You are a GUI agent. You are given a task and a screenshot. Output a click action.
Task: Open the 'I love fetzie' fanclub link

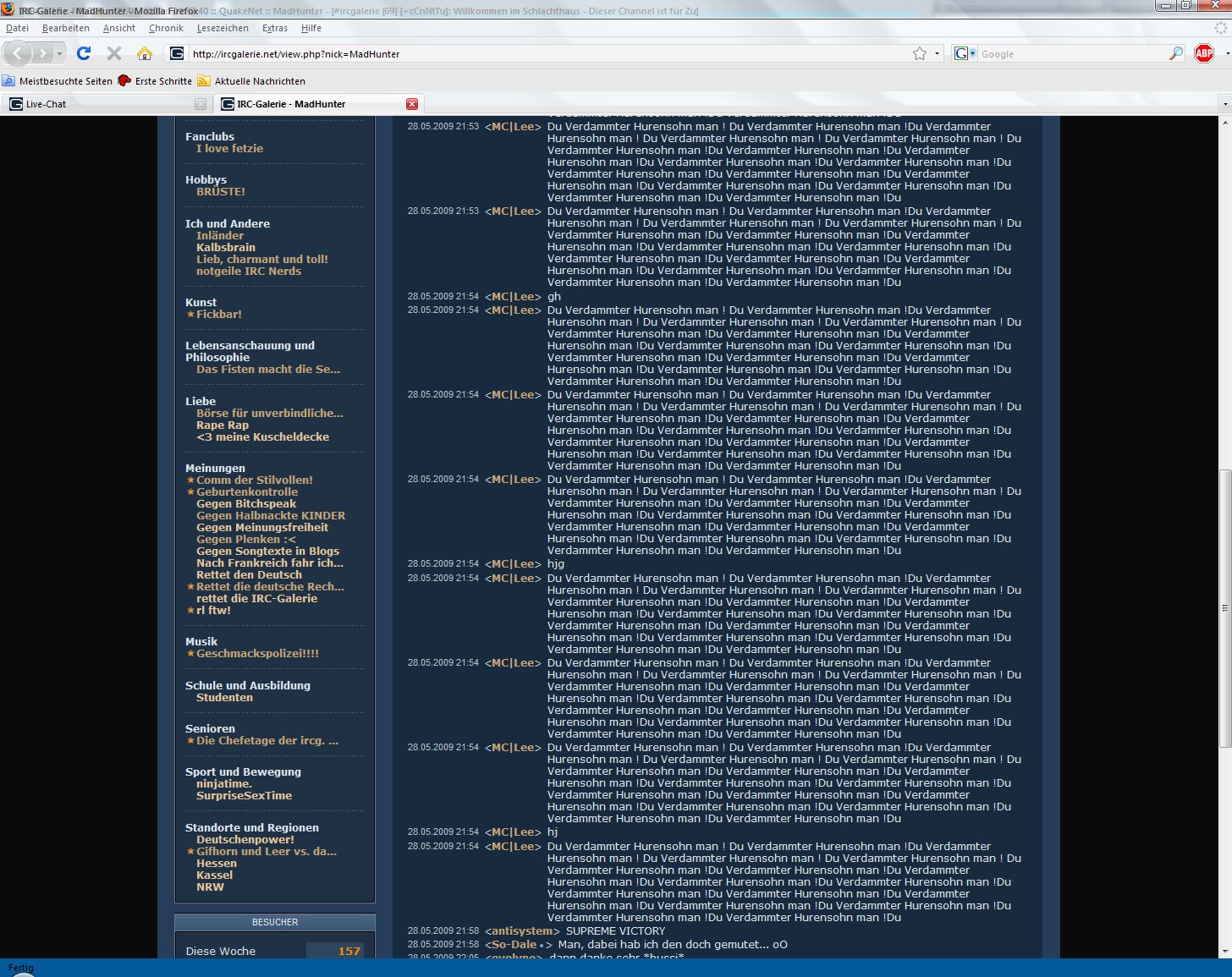click(x=229, y=148)
